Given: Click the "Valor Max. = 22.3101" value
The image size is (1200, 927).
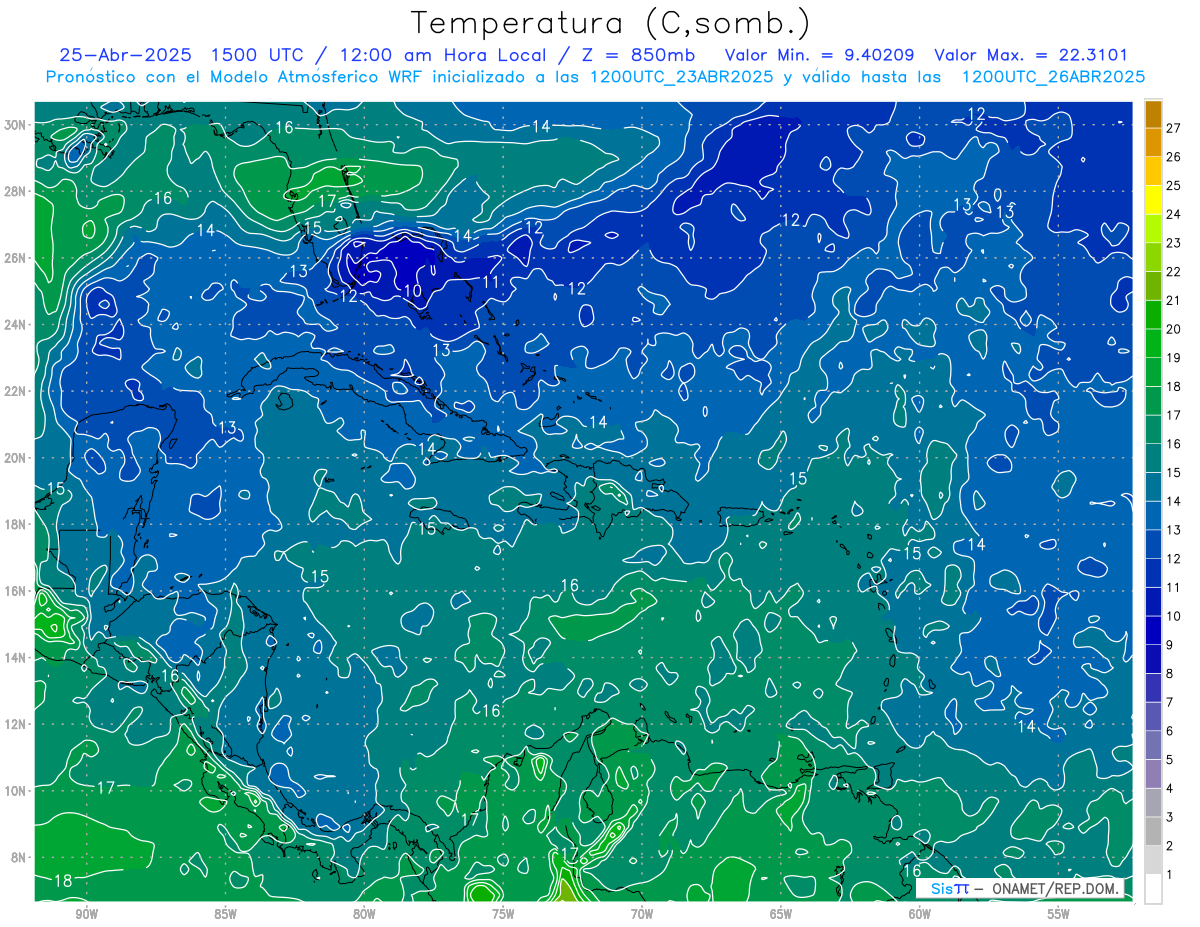Looking at the screenshot, I should click(x=1032, y=55).
